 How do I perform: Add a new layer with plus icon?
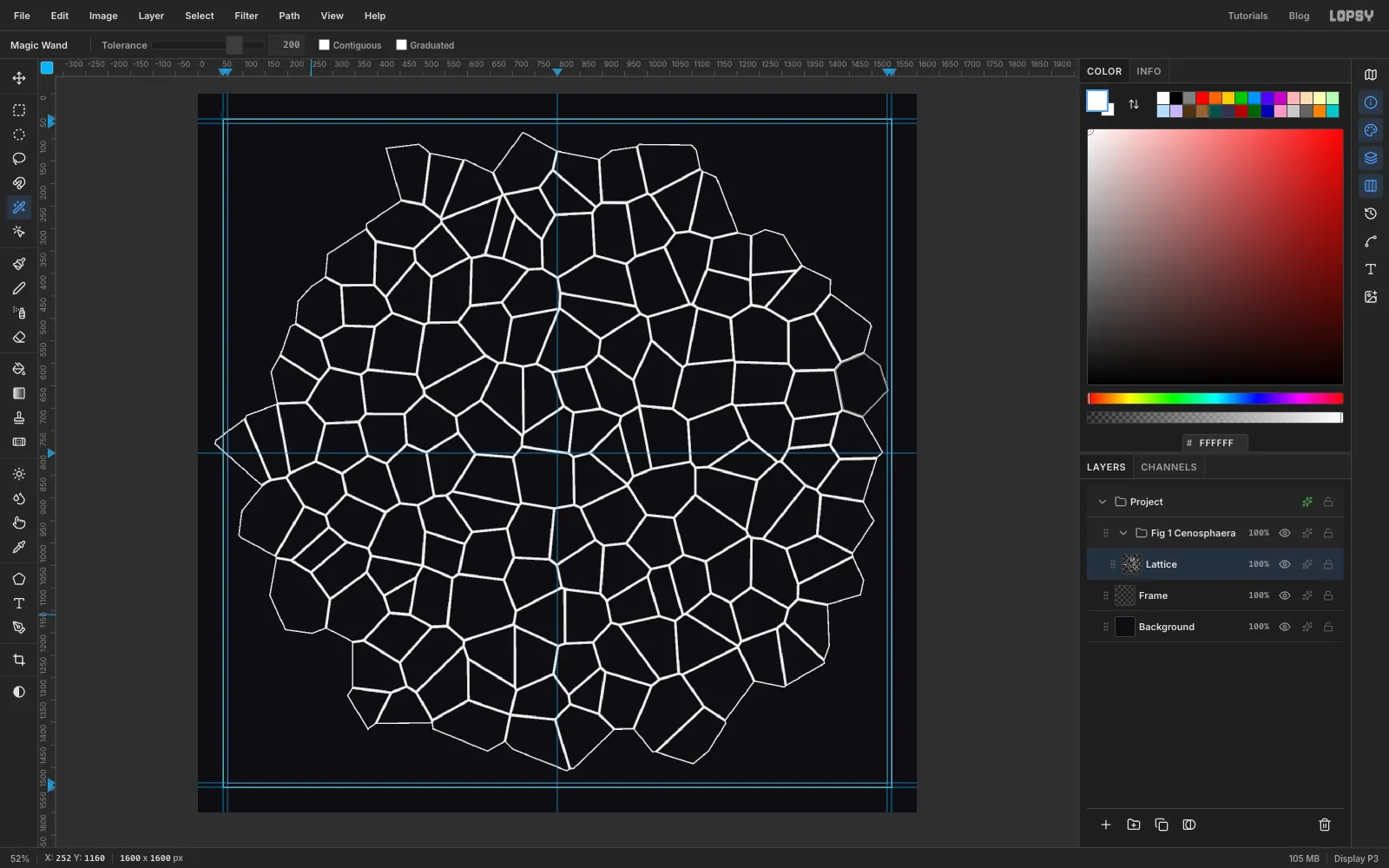point(1106,825)
